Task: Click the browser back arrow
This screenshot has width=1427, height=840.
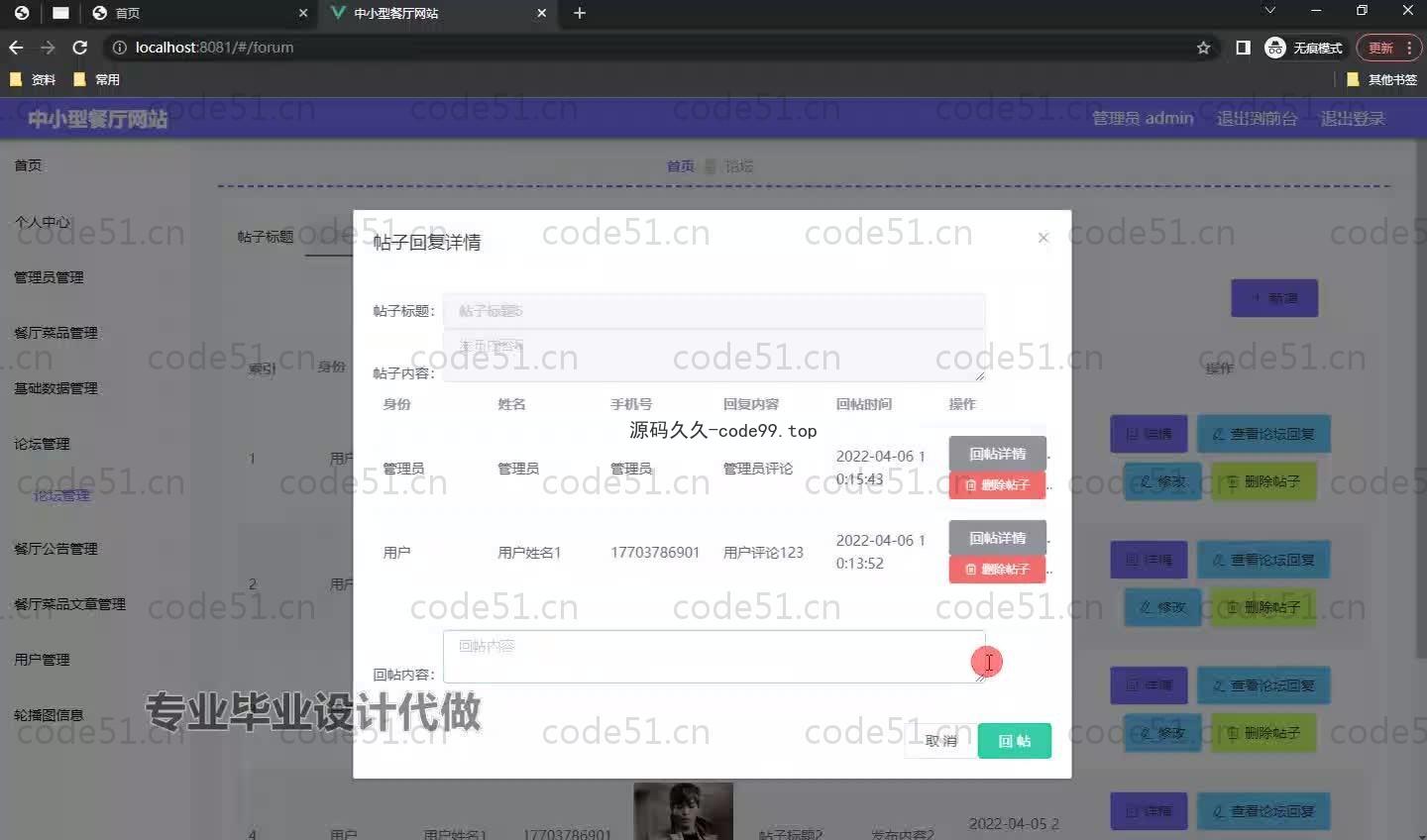Action: coord(16,48)
